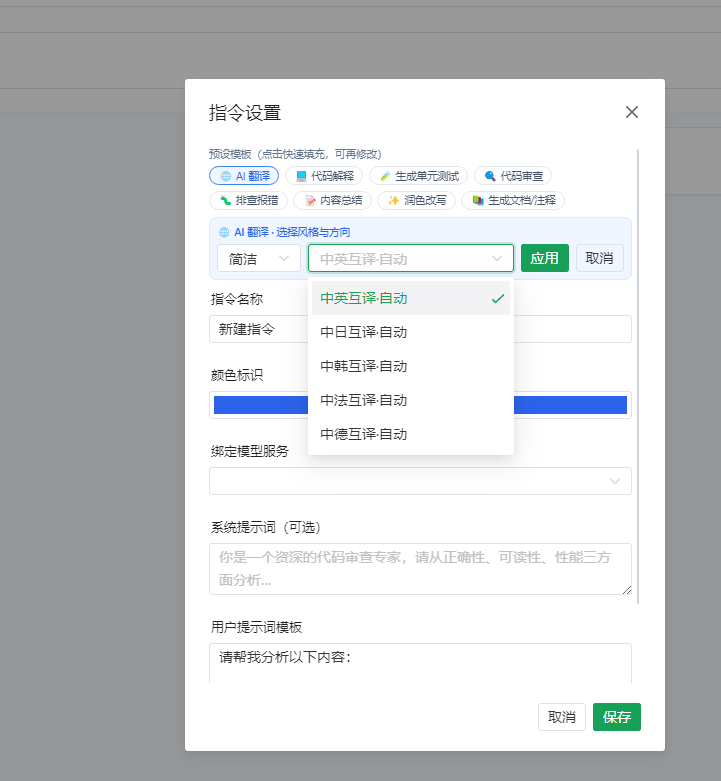Open the blue 颜色标识 color picker

[420, 405]
